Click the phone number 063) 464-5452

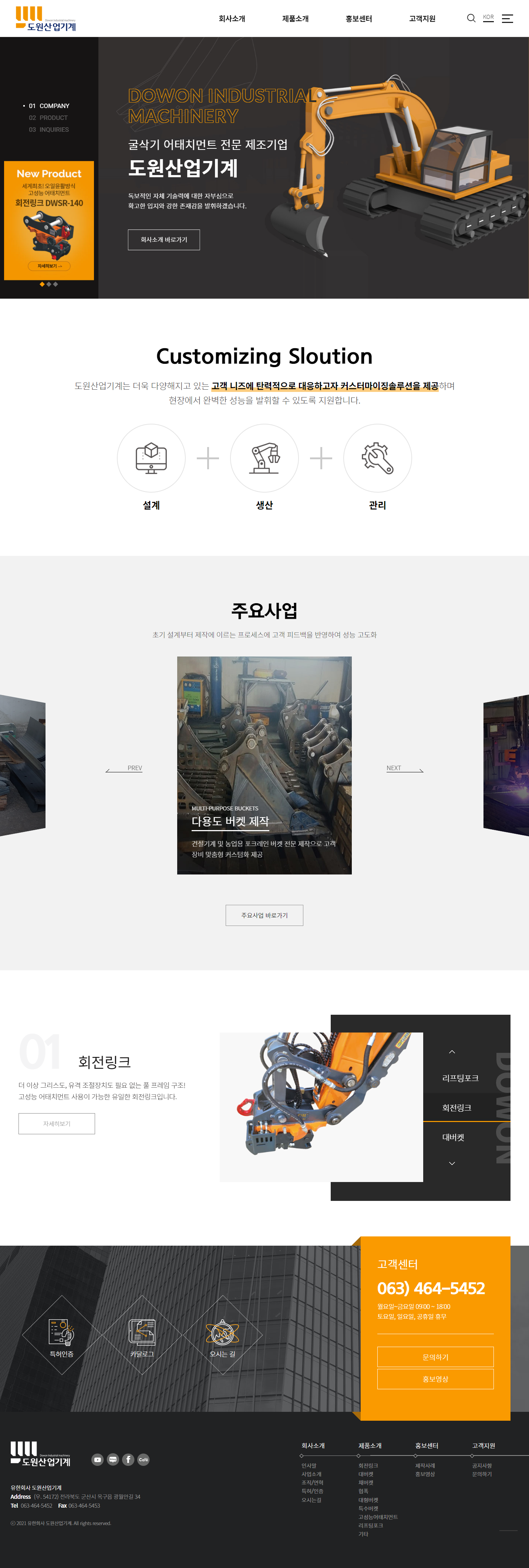[x=431, y=1288]
